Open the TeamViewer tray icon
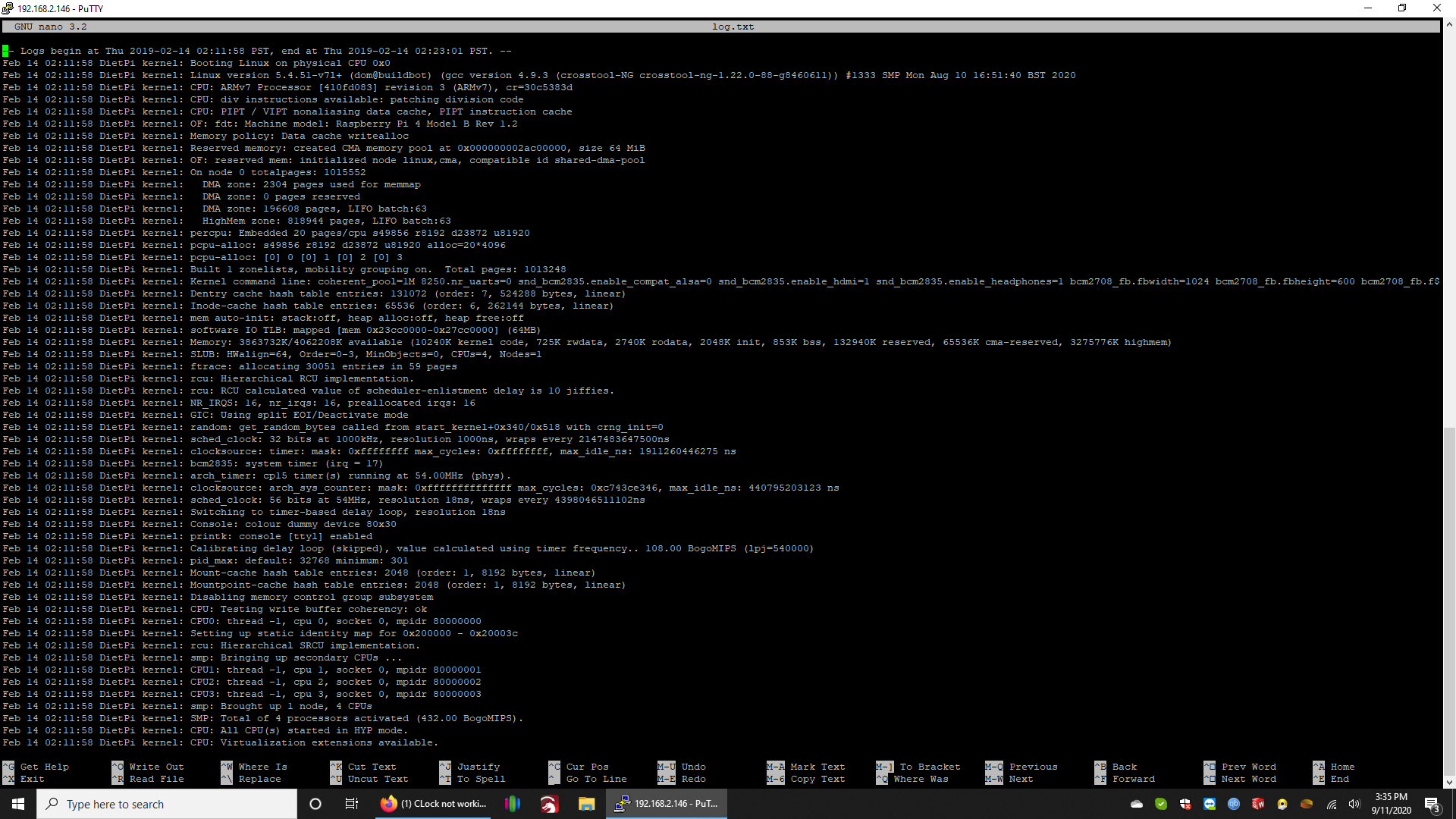This screenshot has width=1456, height=819. coord(1210,804)
